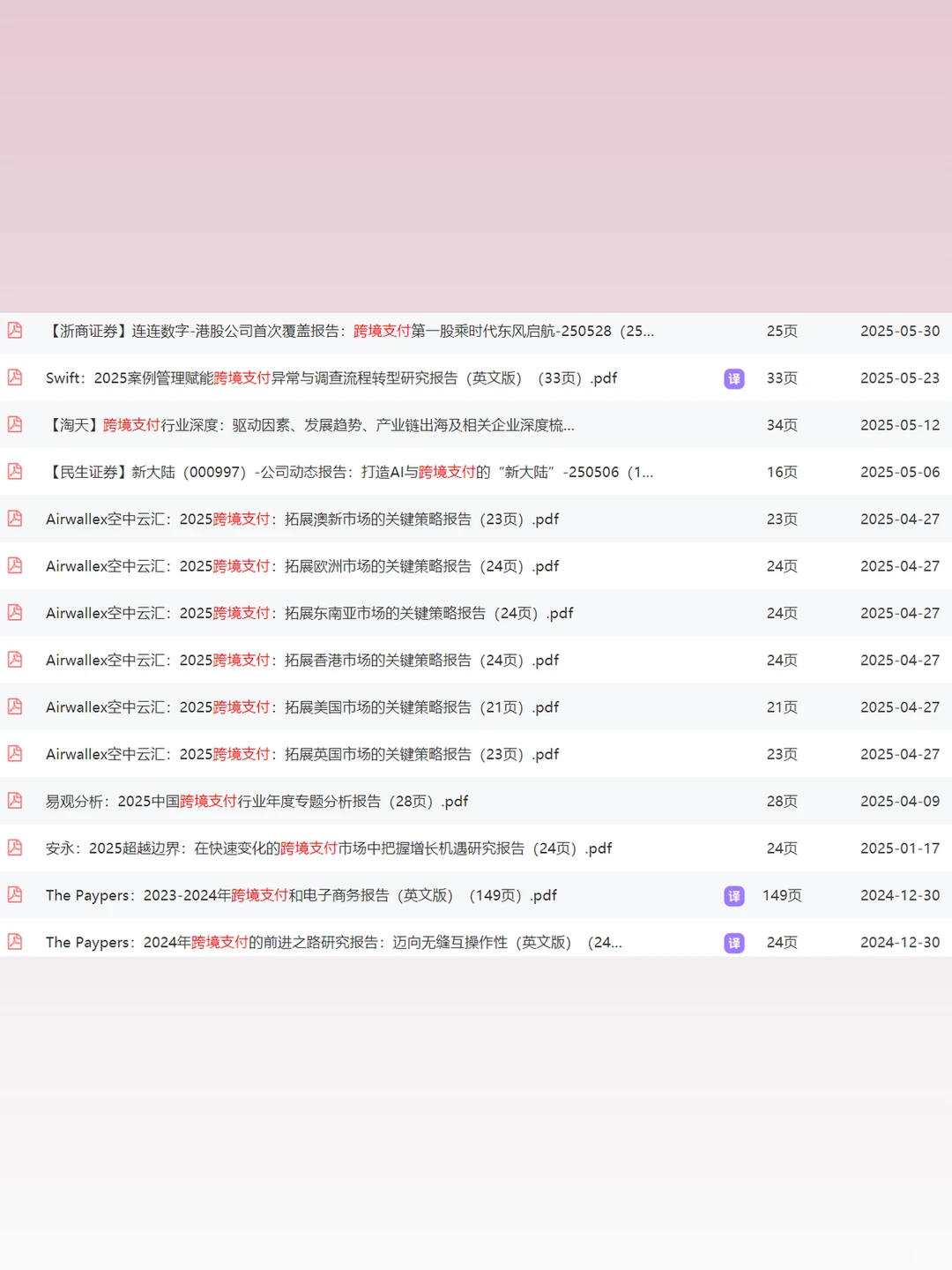Open 安永 2025超越边界 report
The height and width of the screenshot is (1270, 952).
tap(329, 848)
